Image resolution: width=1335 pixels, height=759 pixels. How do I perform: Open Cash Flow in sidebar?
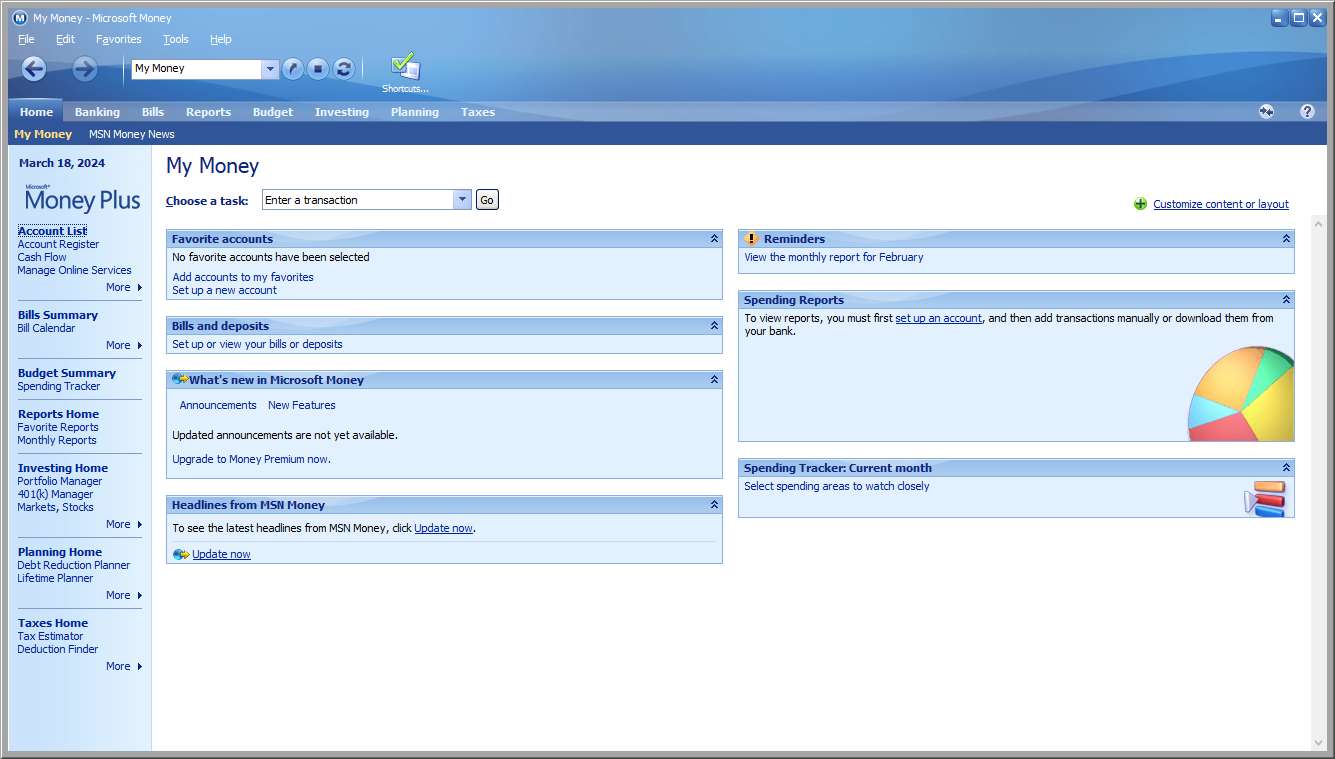(x=42, y=257)
